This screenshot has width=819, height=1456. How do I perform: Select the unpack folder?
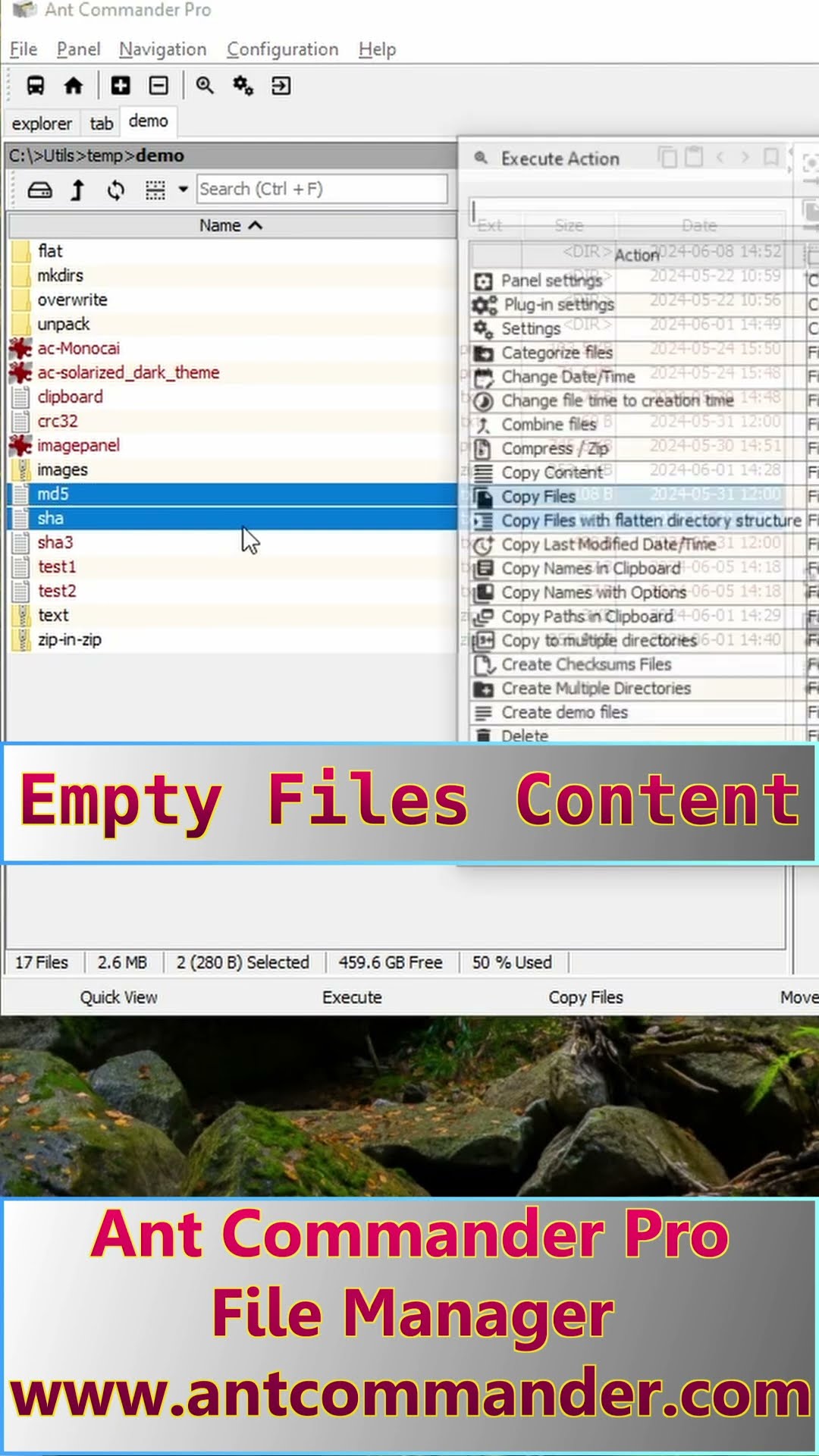[231, 324]
